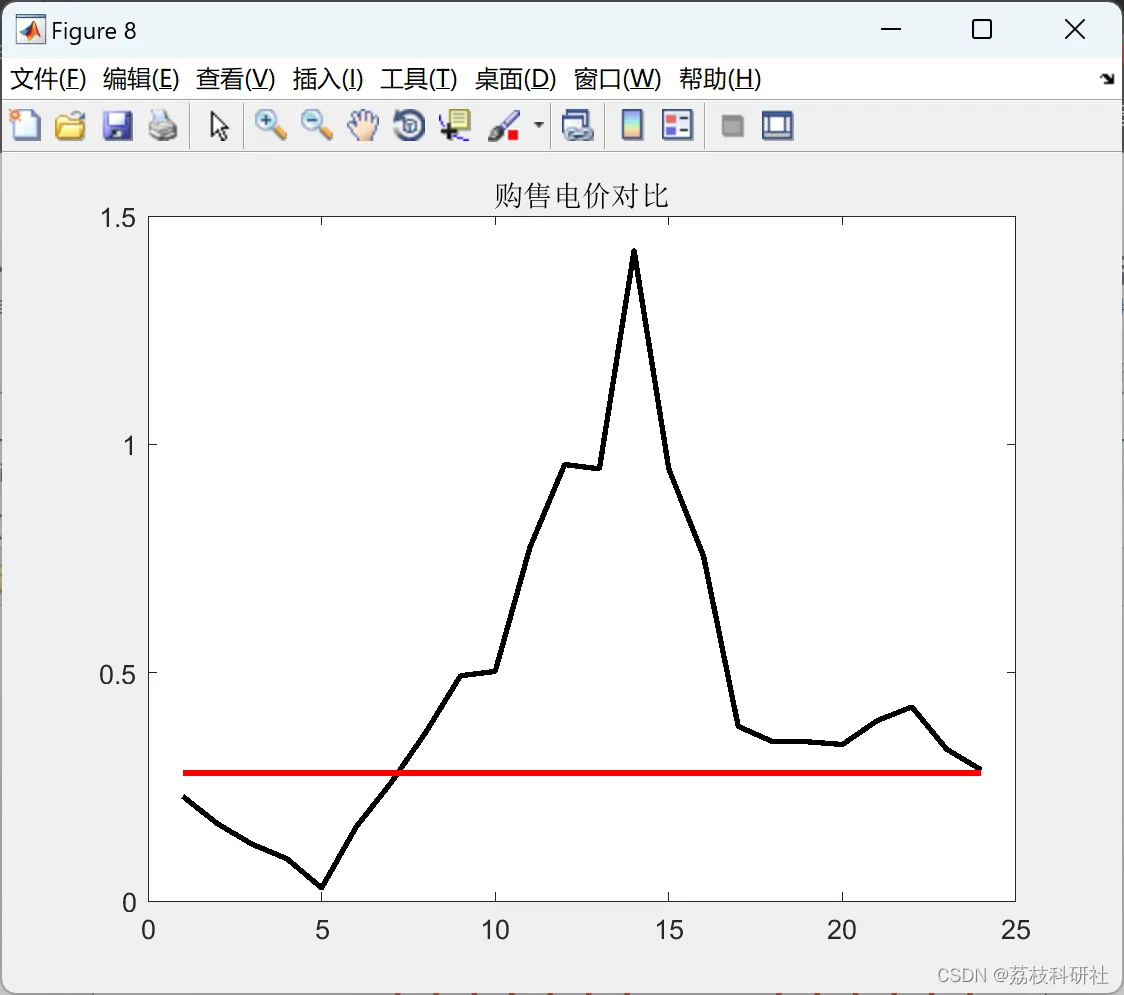This screenshot has height=995, width=1124.
Task: Maximize the Figure 8 window
Action: tap(982, 29)
